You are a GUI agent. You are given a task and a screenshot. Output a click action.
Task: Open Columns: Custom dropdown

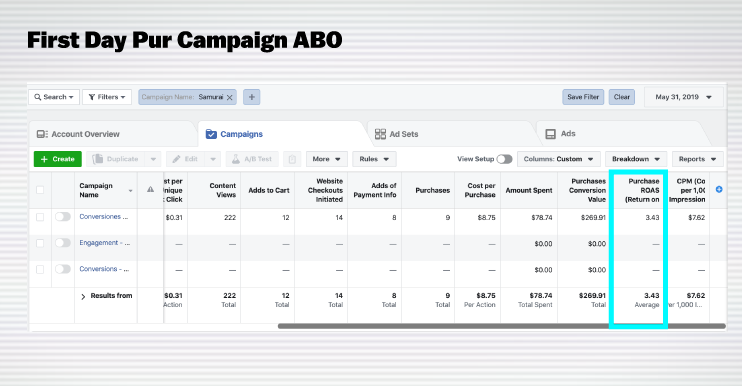(558, 159)
